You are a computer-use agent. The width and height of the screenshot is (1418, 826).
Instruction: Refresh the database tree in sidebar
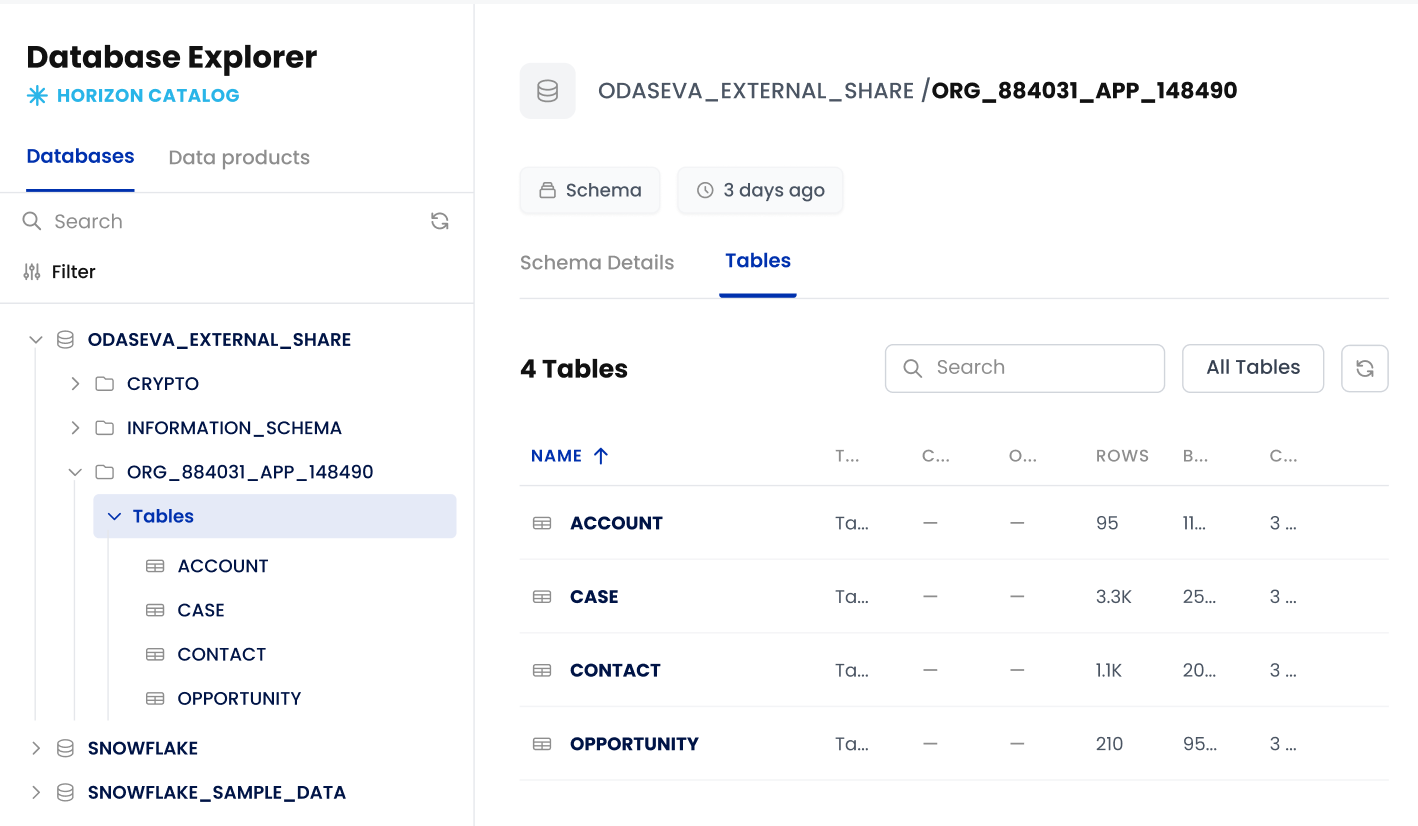pyautogui.click(x=439, y=221)
